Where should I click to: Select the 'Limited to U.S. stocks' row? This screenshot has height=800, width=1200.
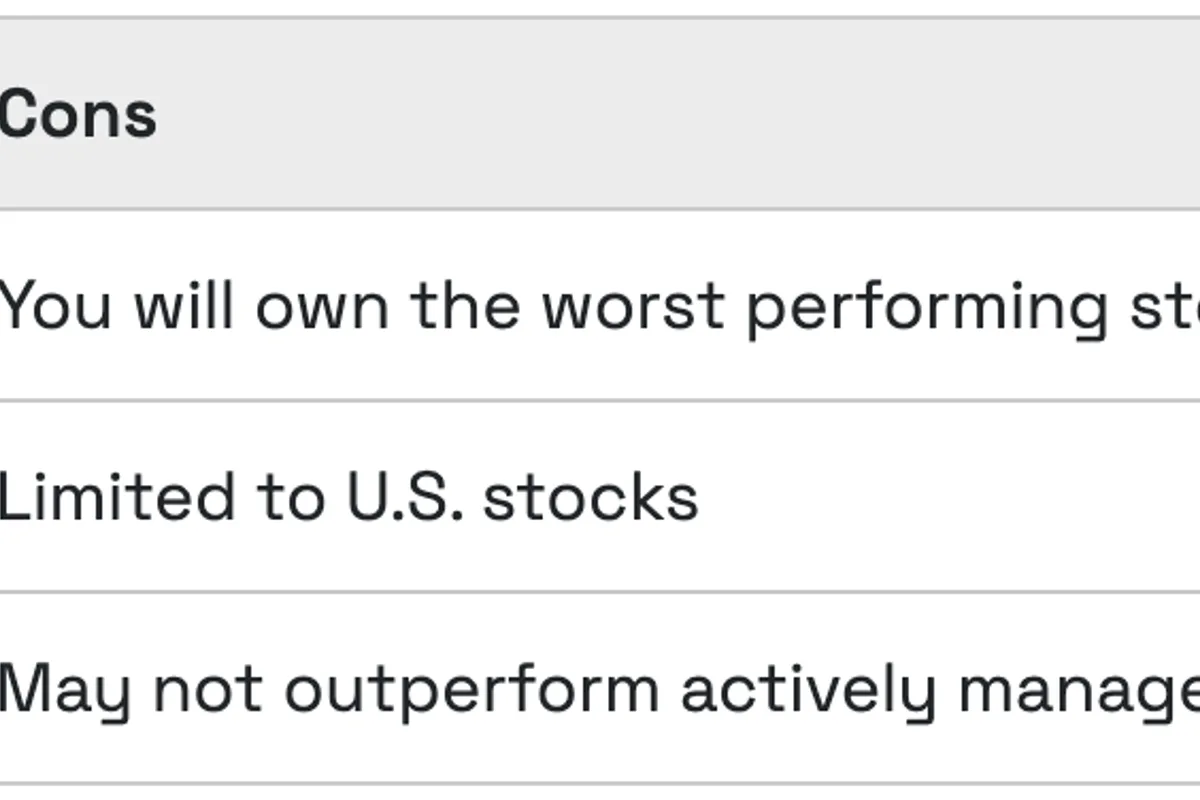pyautogui.click(x=348, y=497)
